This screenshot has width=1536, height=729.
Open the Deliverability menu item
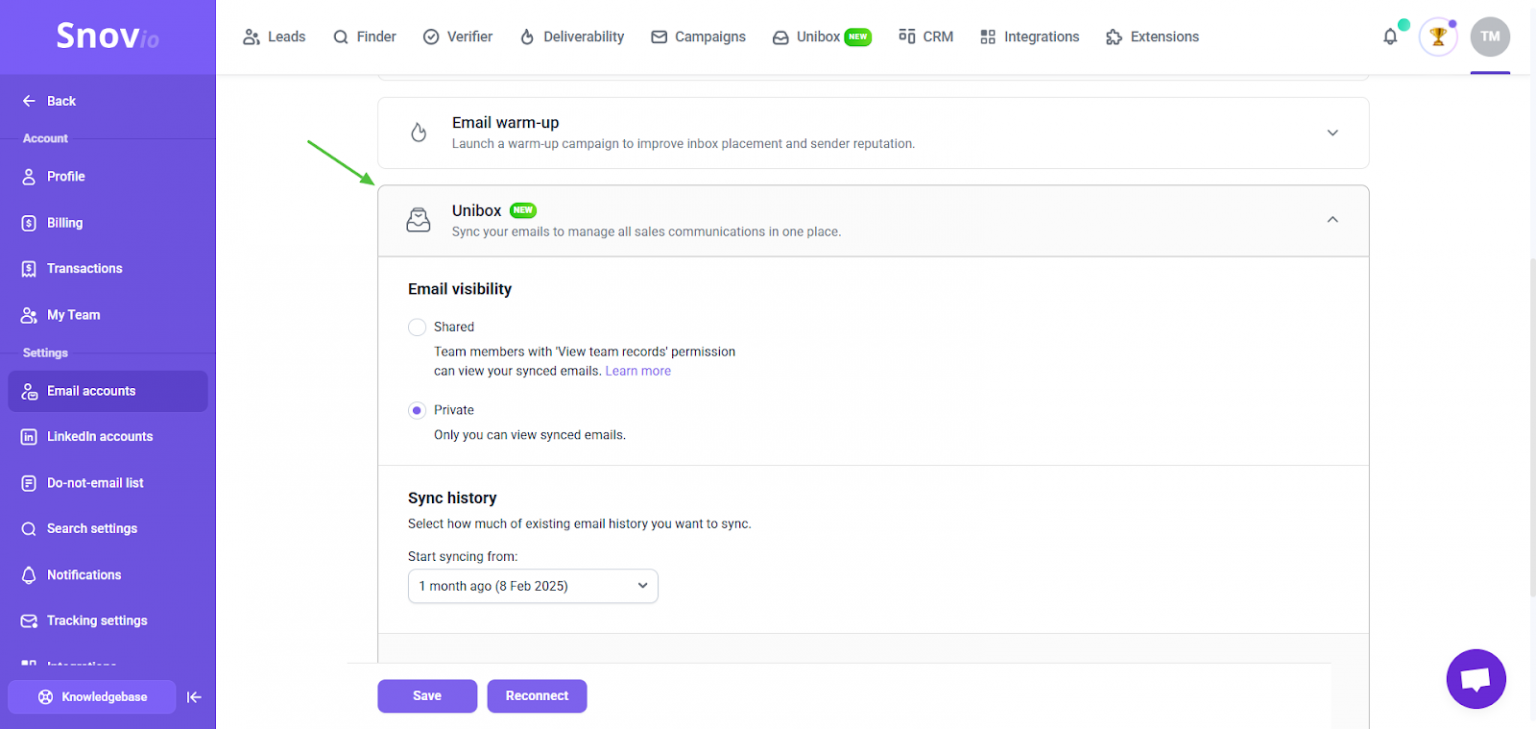tap(572, 37)
